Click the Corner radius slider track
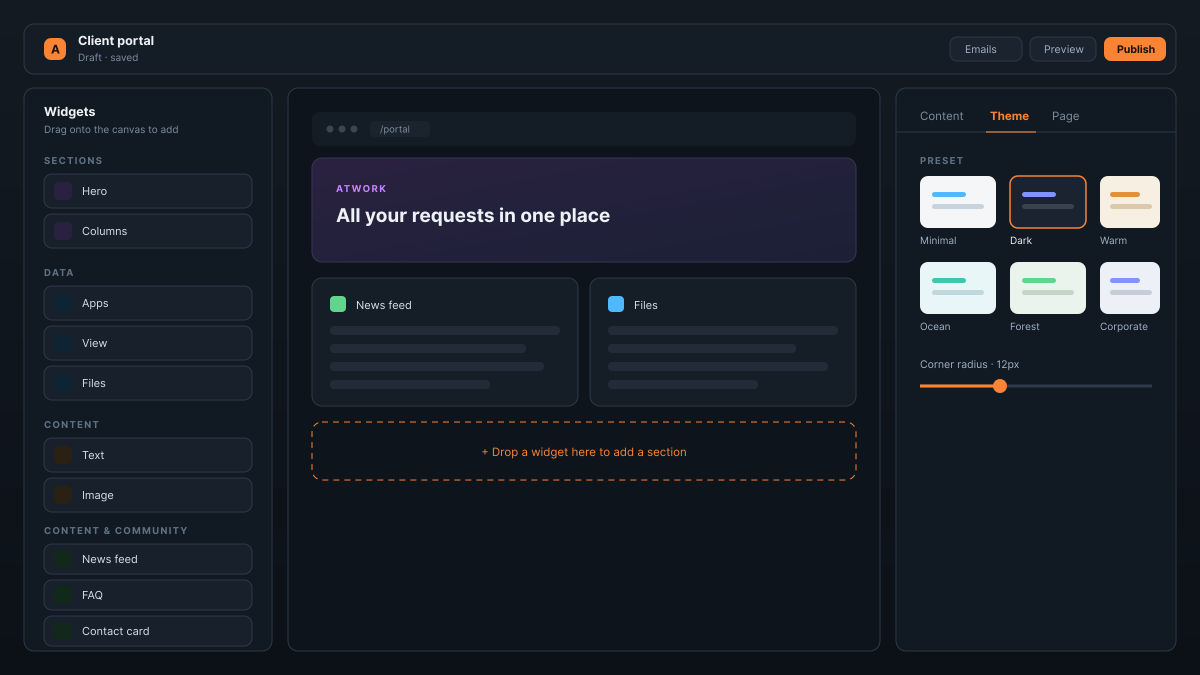The height and width of the screenshot is (675, 1200). 1036,386
